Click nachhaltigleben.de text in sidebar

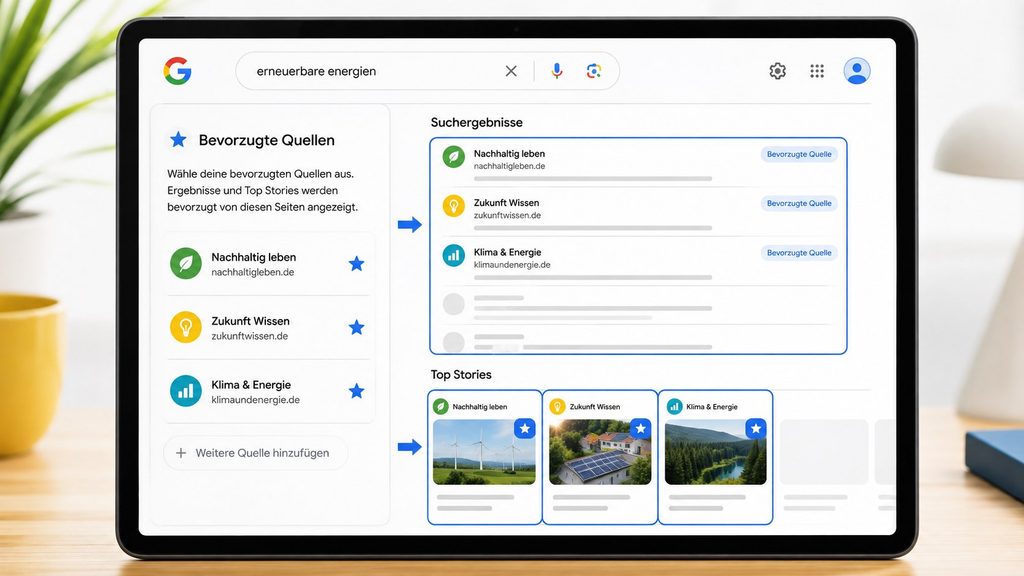pos(253,272)
